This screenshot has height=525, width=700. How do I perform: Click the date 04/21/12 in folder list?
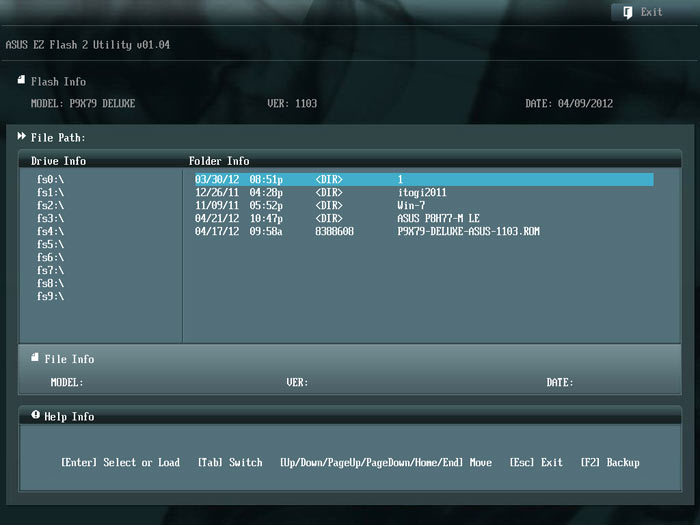(217, 218)
